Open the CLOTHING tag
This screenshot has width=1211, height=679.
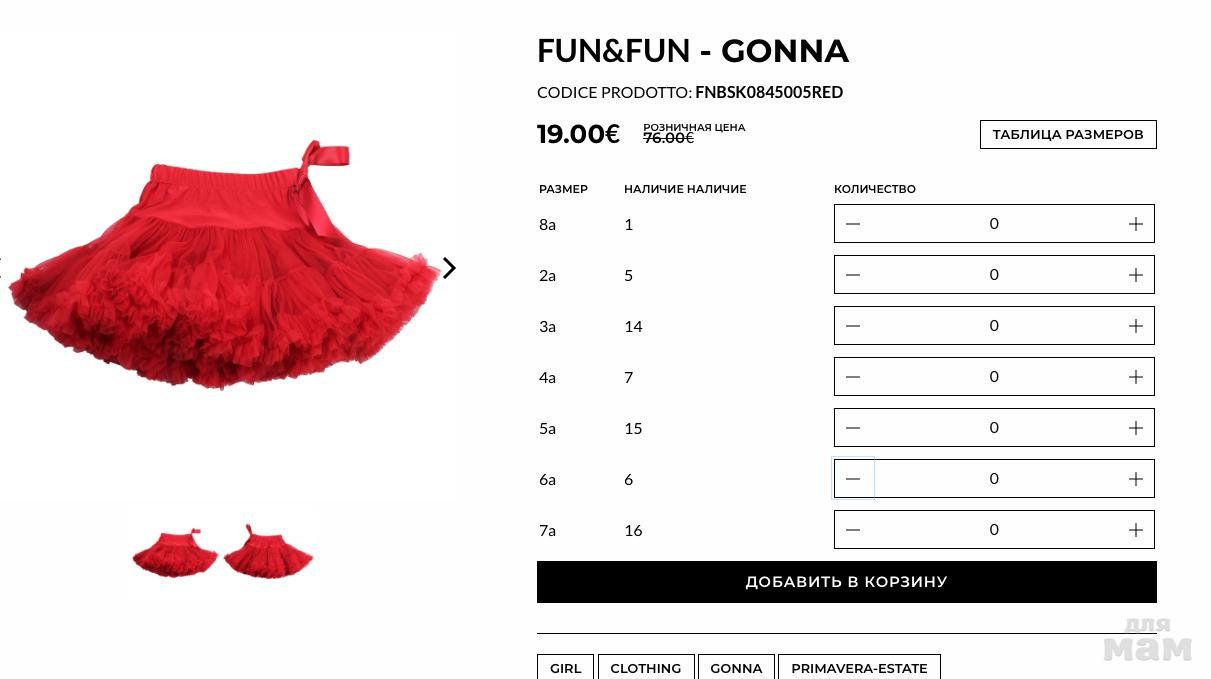[645, 668]
